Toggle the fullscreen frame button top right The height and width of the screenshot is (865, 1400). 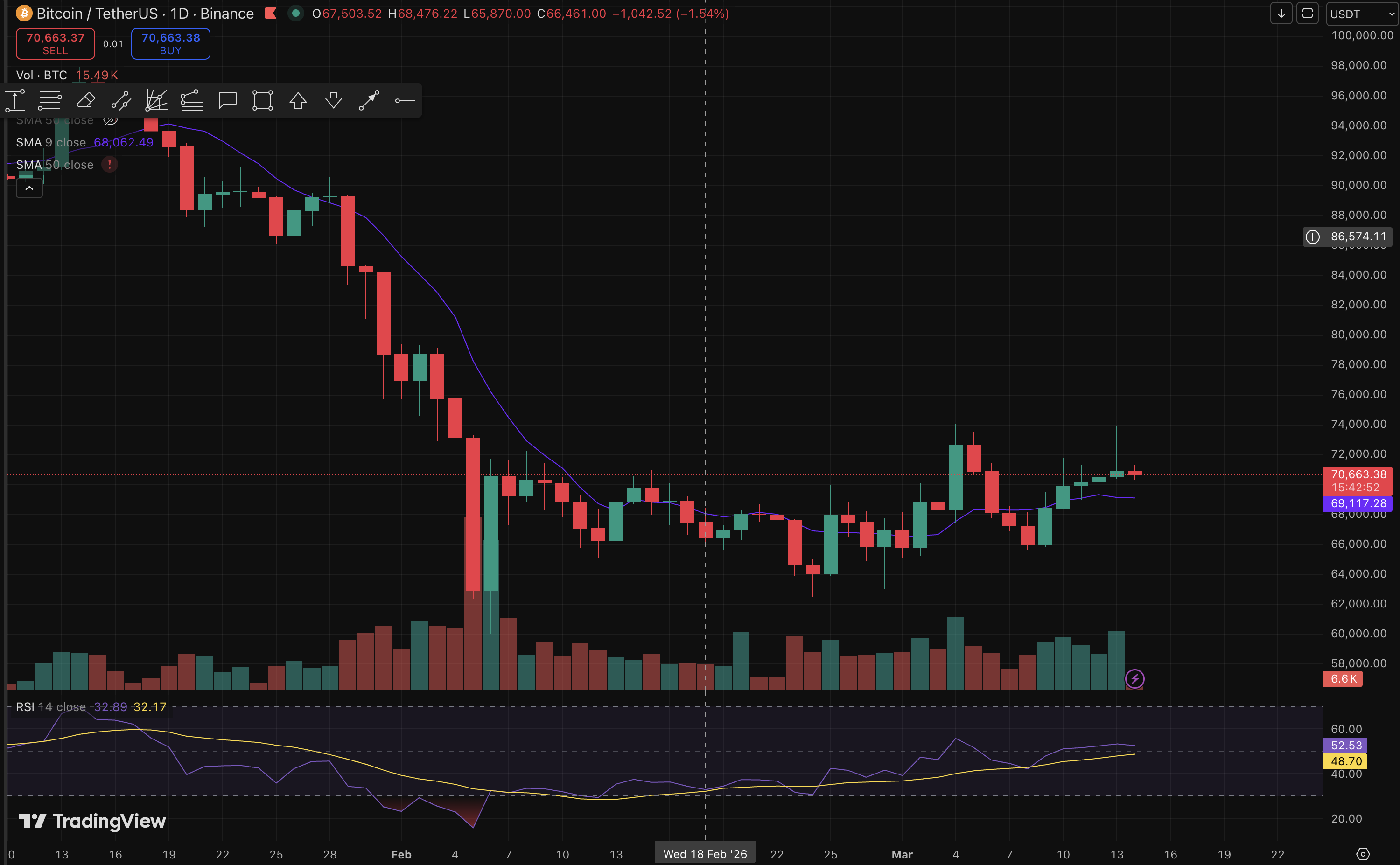click(1307, 14)
